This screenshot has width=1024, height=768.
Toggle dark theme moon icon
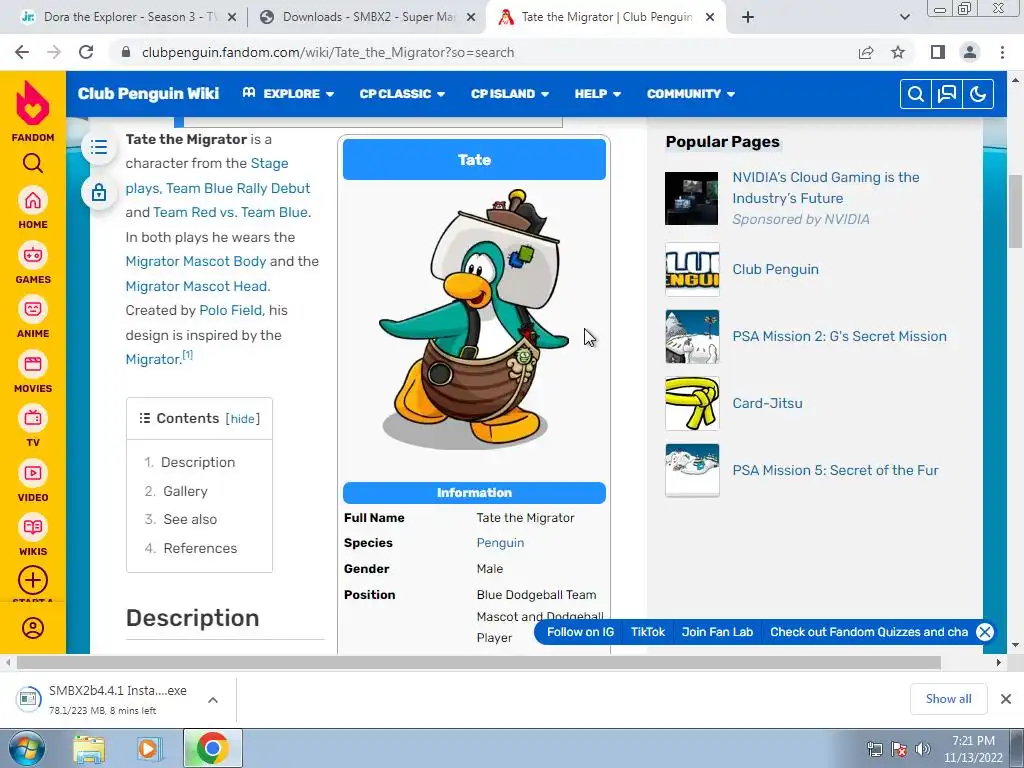[x=978, y=94]
